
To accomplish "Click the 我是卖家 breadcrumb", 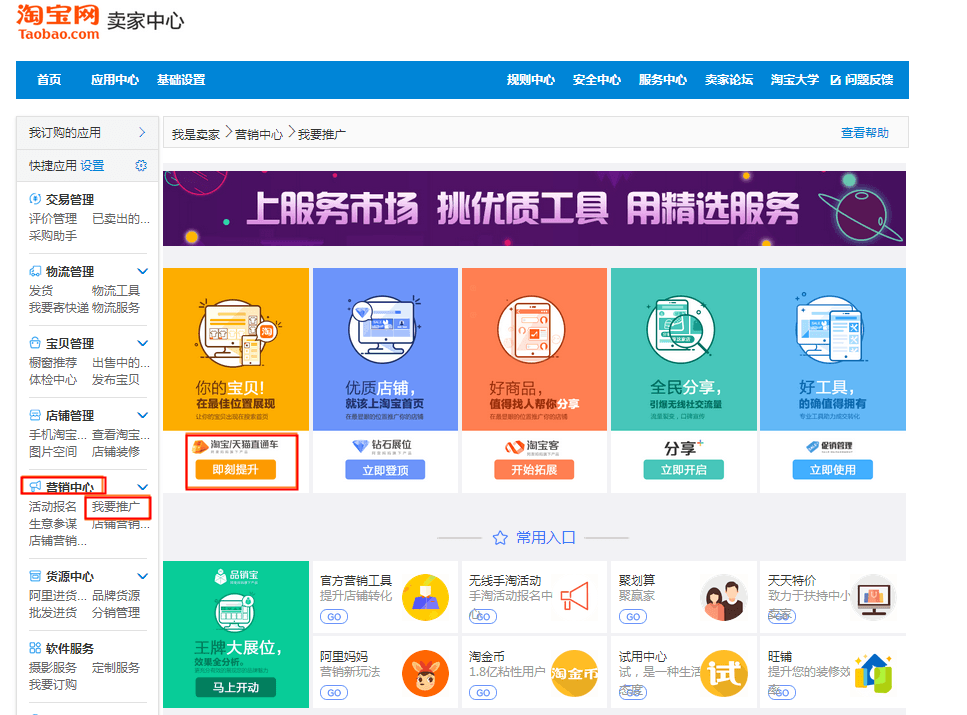I will pos(195,134).
